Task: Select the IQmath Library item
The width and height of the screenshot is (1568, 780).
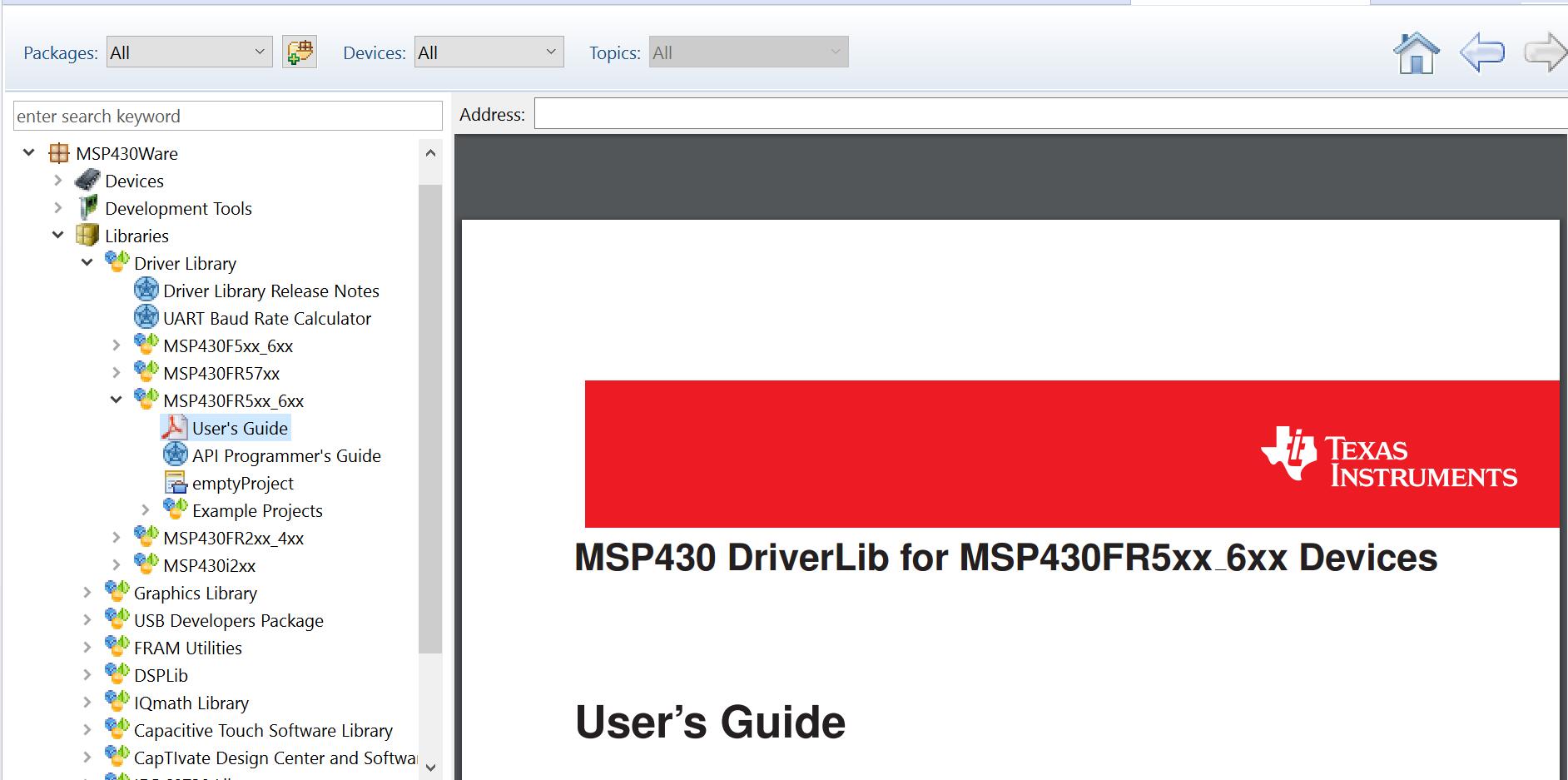Action: (x=191, y=703)
